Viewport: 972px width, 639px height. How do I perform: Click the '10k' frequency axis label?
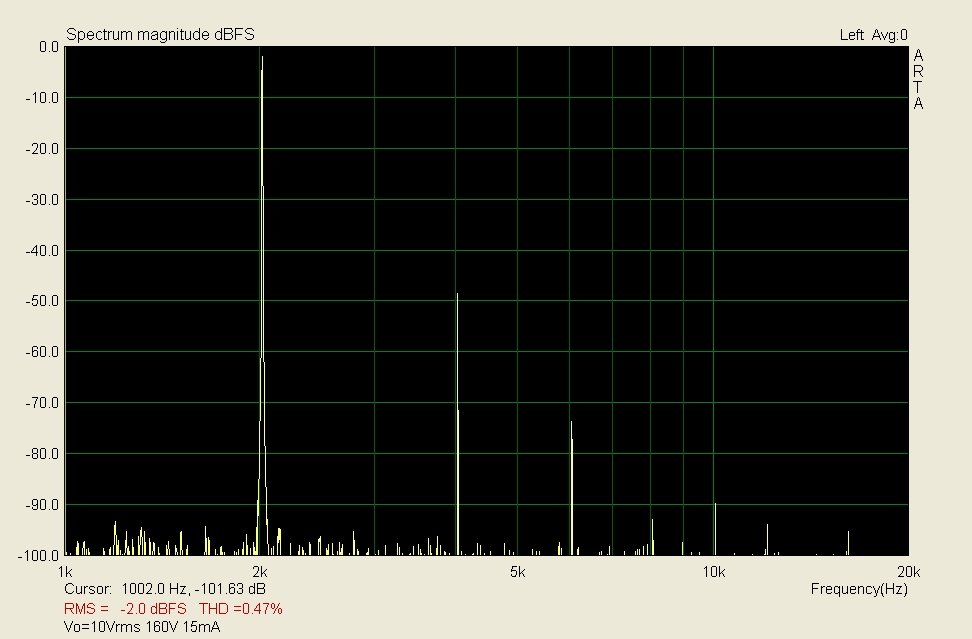click(x=714, y=571)
